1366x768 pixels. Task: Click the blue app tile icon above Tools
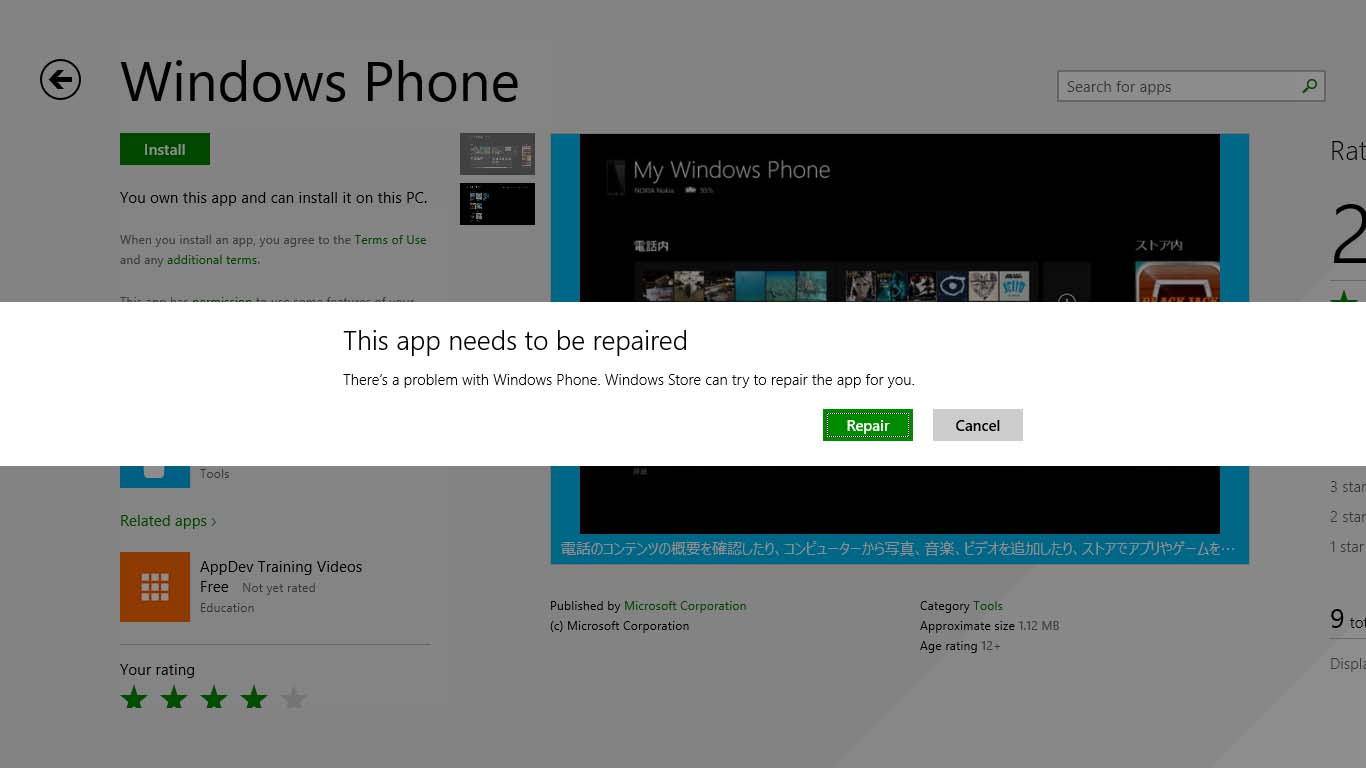[155, 476]
